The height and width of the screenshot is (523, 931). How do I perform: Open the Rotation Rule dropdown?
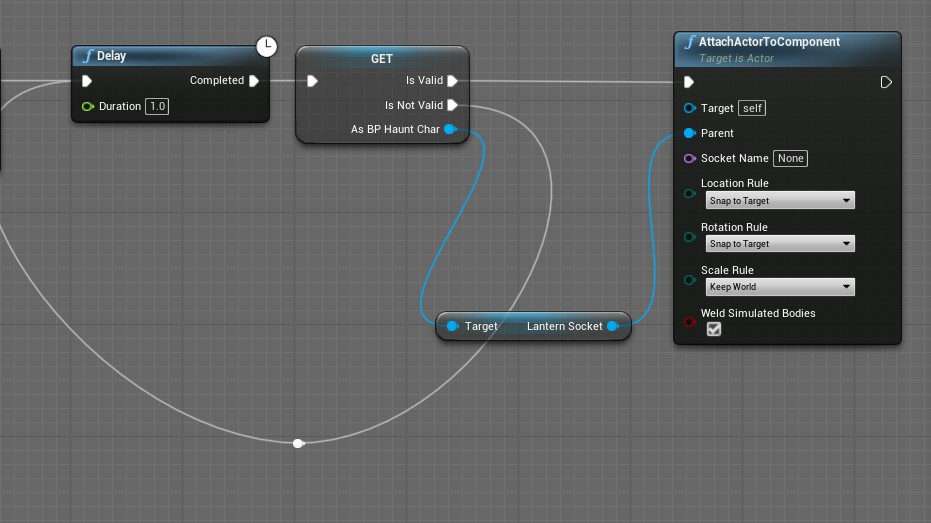pyautogui.click(x=779, y=244)
